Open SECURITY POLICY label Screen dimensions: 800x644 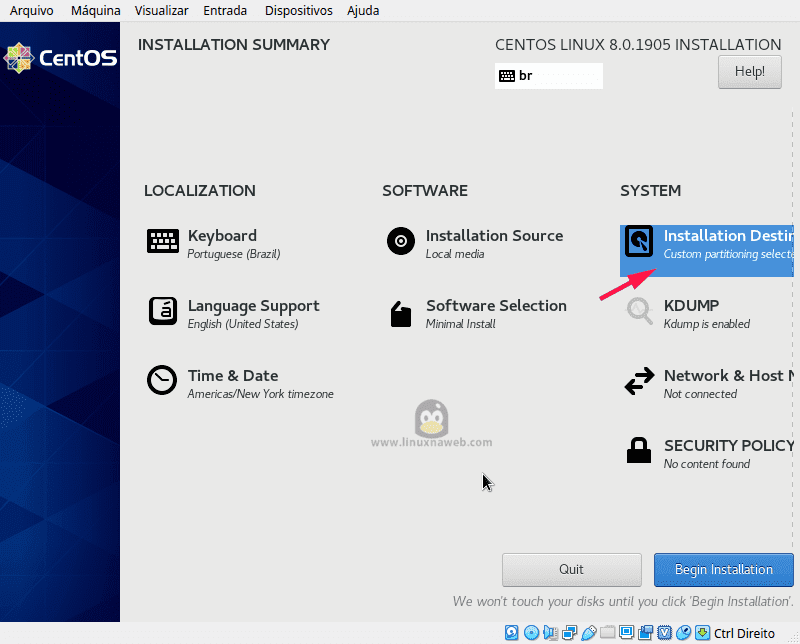729,446
